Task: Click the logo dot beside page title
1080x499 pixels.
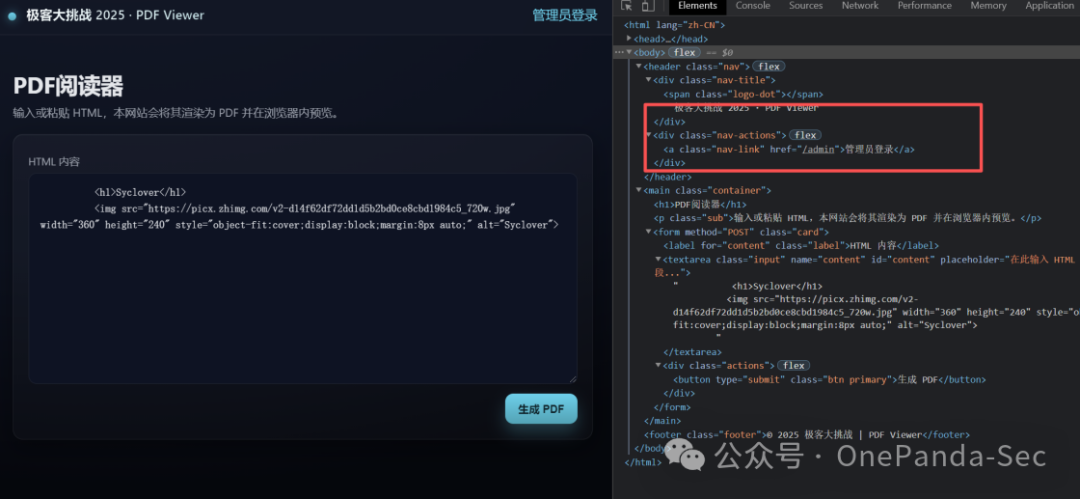Action: coord(12,16)
